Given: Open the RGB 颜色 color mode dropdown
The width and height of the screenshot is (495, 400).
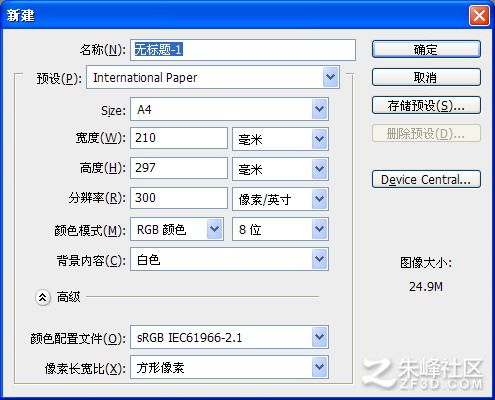Looking at the screenshot, I should click(177, 229).
